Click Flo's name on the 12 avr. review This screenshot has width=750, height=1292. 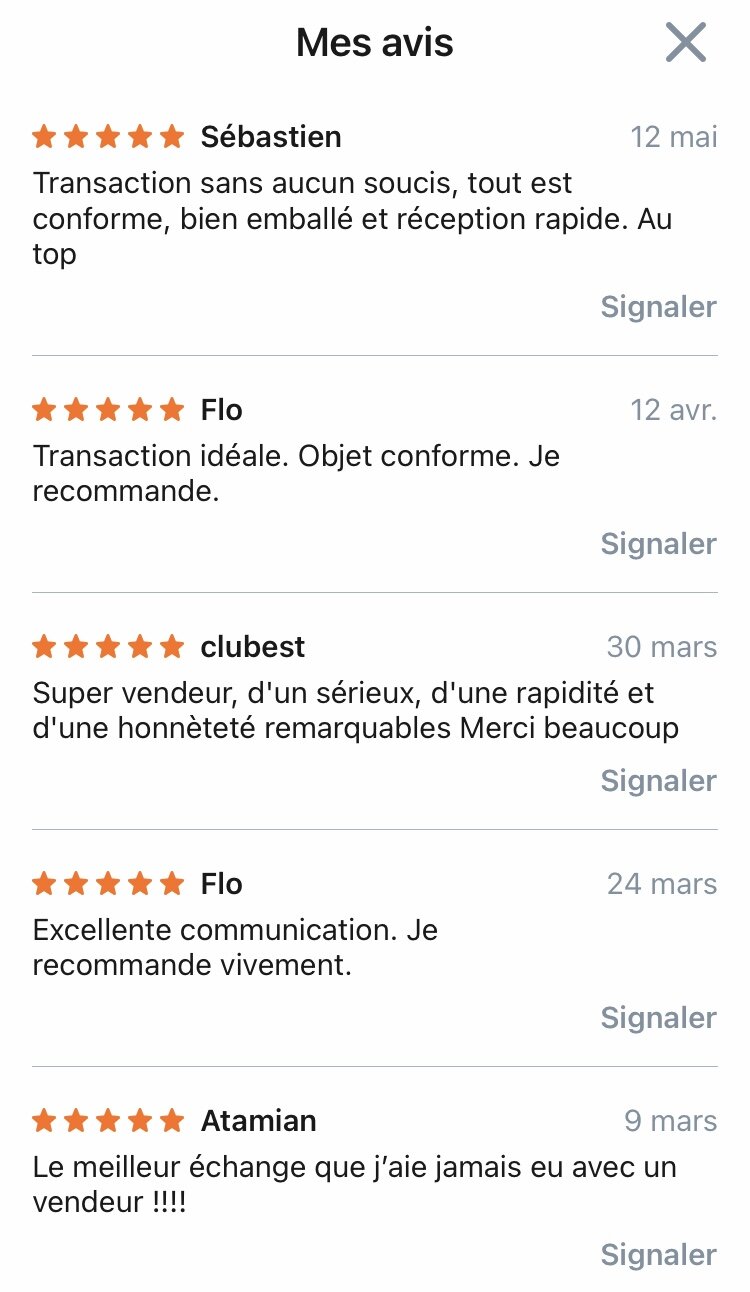[222, 410]
